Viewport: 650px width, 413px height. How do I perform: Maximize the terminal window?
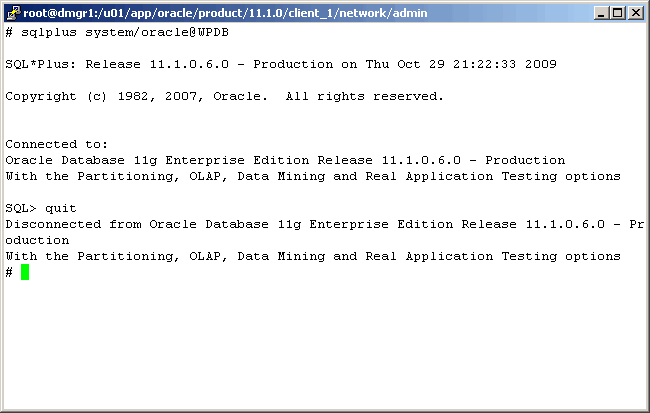[615, 12]
